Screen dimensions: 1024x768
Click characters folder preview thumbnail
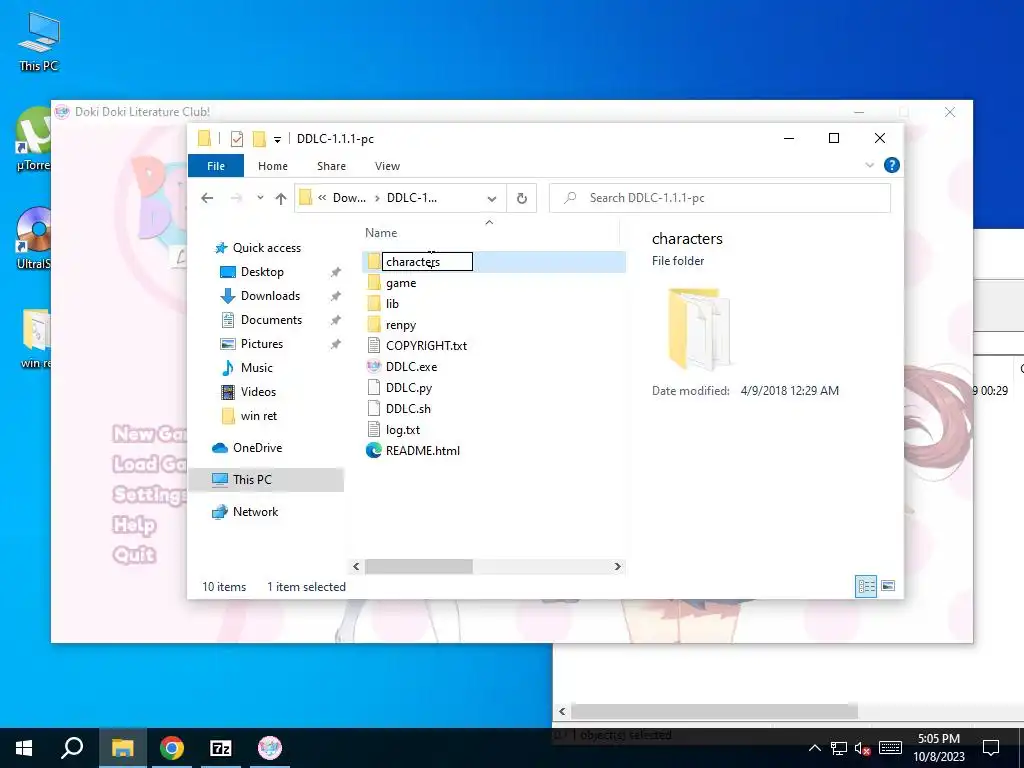[x=699, y=330]
